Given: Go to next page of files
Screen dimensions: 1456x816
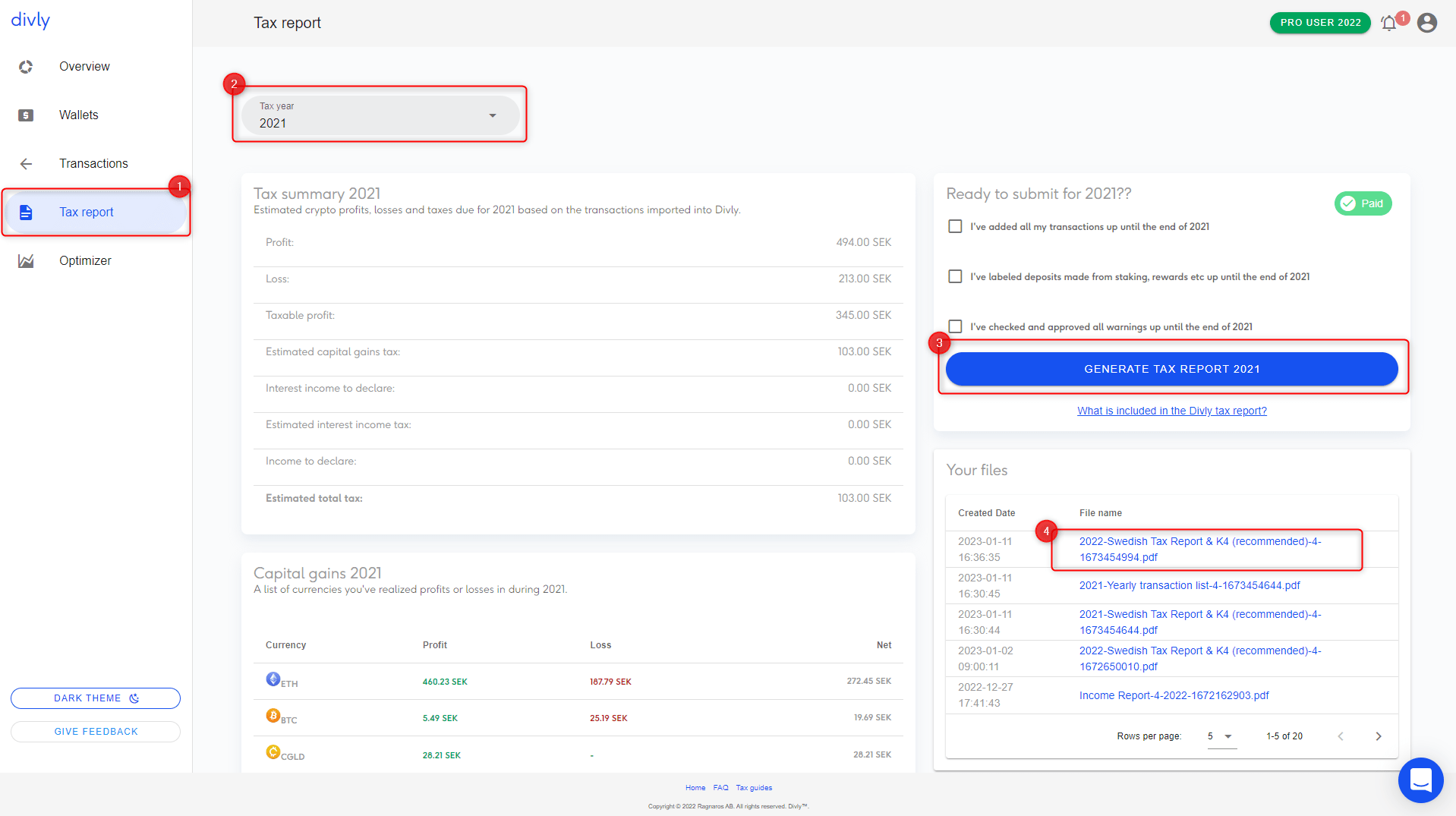Looking at the screenshot, I should (1378, 736).
